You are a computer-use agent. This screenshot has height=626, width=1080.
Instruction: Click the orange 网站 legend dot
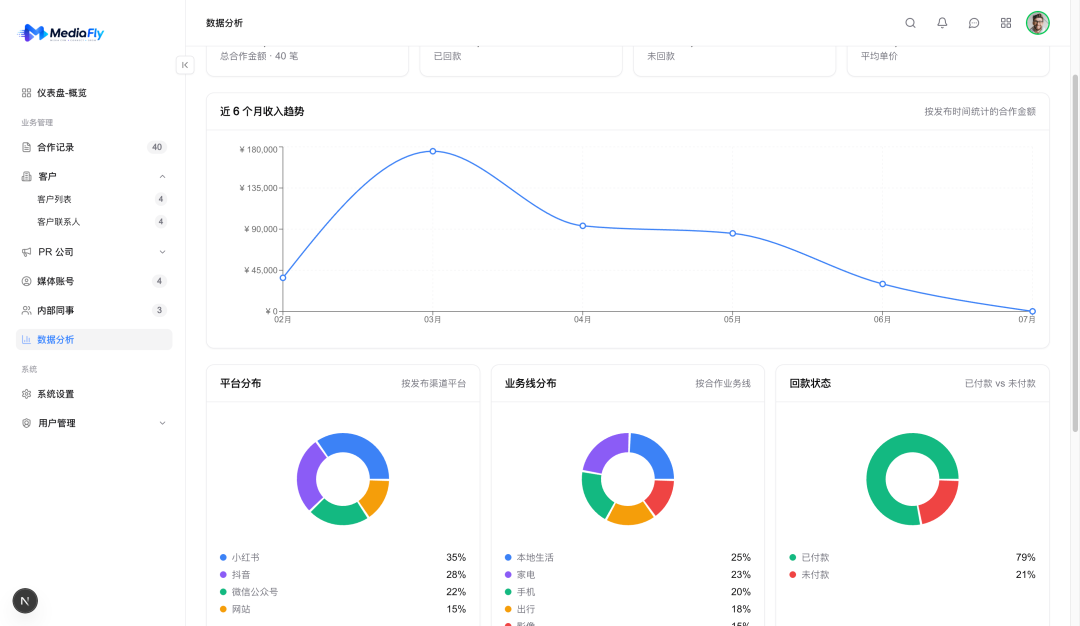223,609
